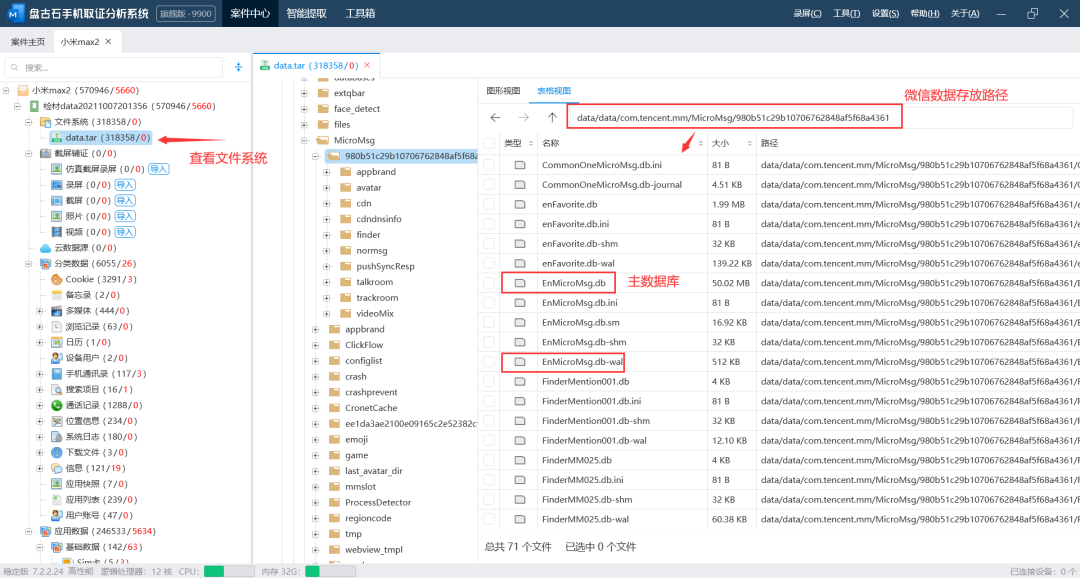Collapse the MicroMsg folder node
This screenshot has height=578, width=1080.
click(x=304, y=141)
